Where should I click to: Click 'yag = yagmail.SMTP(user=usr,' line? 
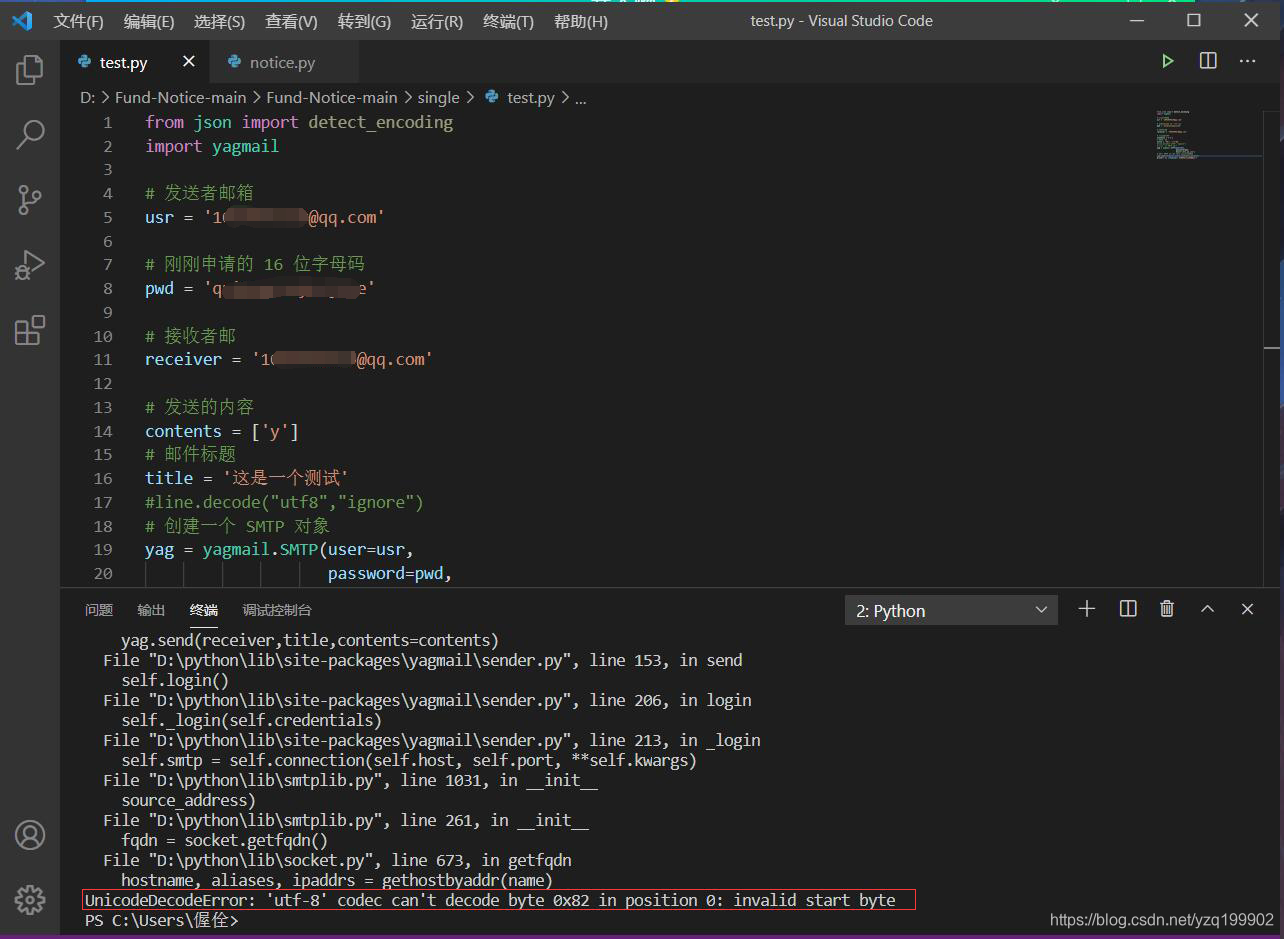pyautogui.click(x=279, y=550)
